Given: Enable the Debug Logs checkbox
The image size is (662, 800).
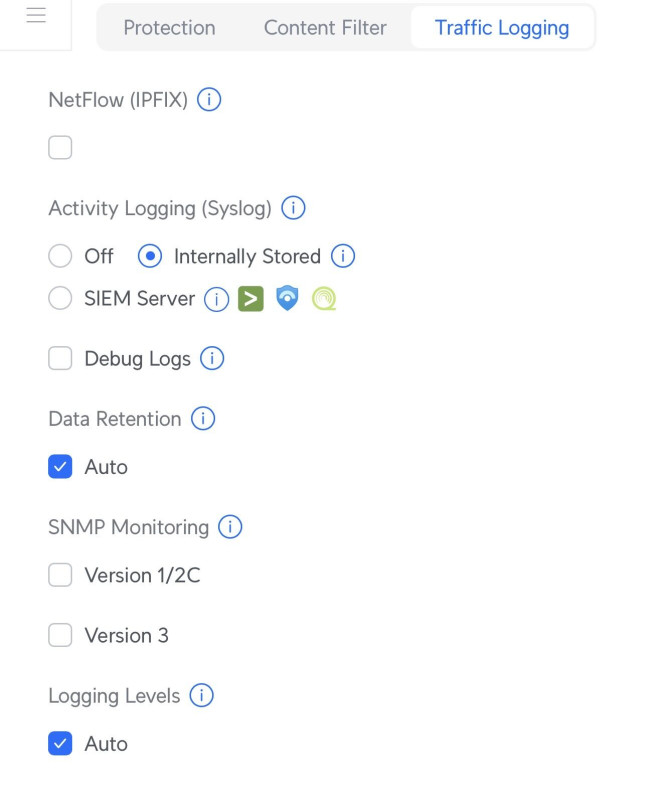Looking at the screenshot, I should pos(60,359).
